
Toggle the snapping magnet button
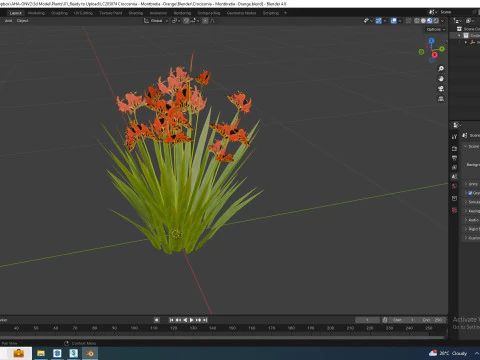coord(186,21)
